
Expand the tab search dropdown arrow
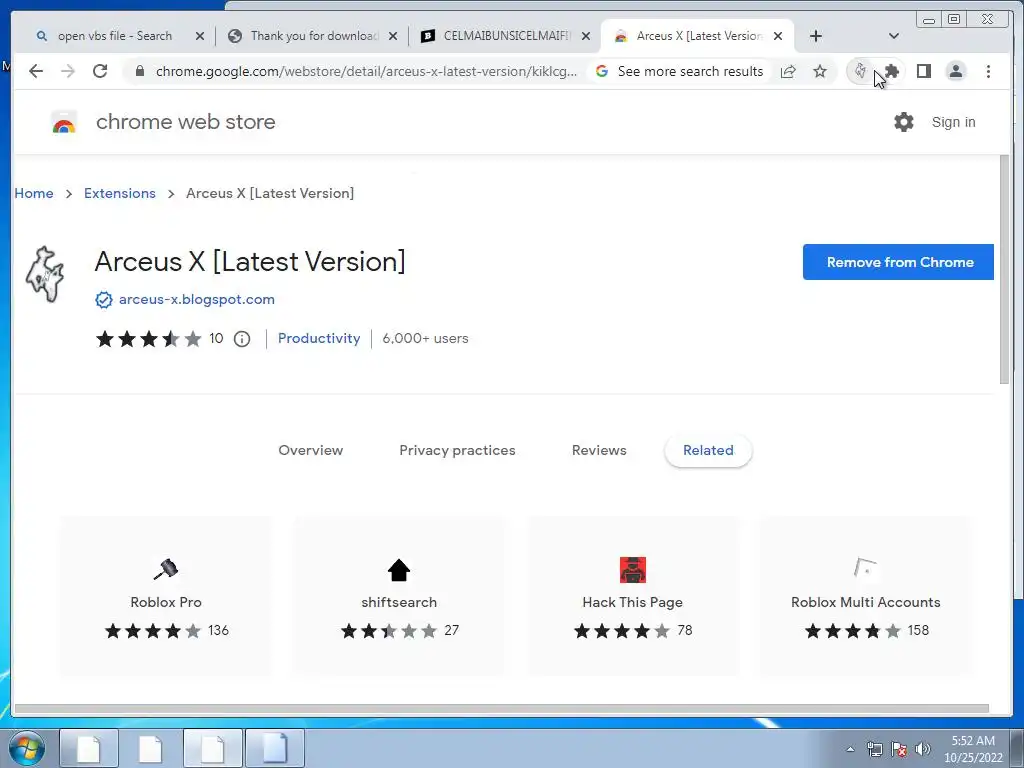[x=894, y=36]
